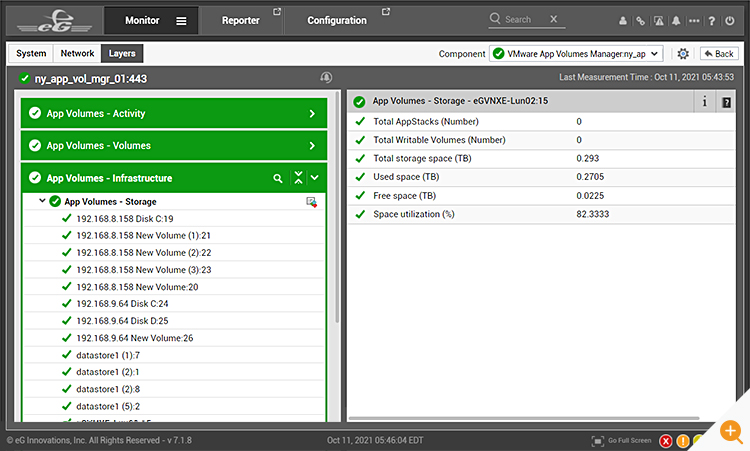Open the user profile icon
The width and height of the screenshot is (750, 451).
[623, 21]
